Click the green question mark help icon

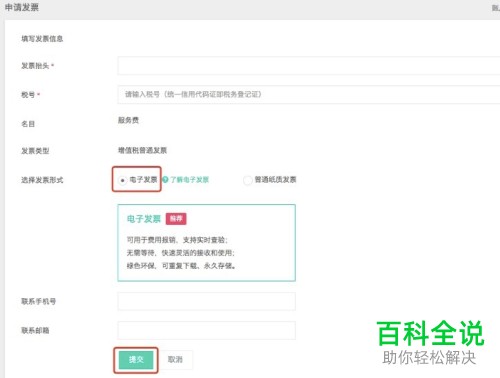(165, 180)
